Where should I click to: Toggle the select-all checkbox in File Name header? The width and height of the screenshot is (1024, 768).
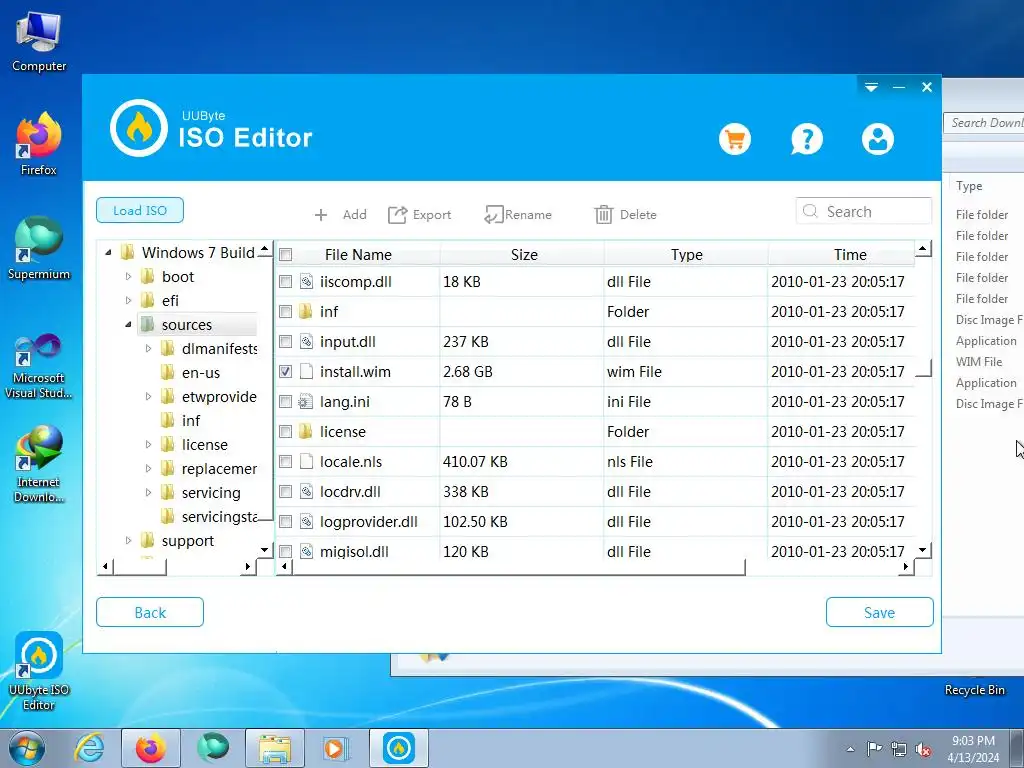click(x=285, y=255)
